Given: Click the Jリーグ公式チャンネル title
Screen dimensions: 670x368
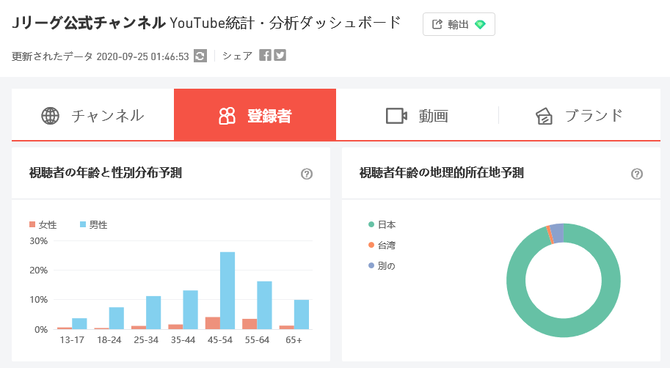Looking at the screenshot, I should pos(88,23).
